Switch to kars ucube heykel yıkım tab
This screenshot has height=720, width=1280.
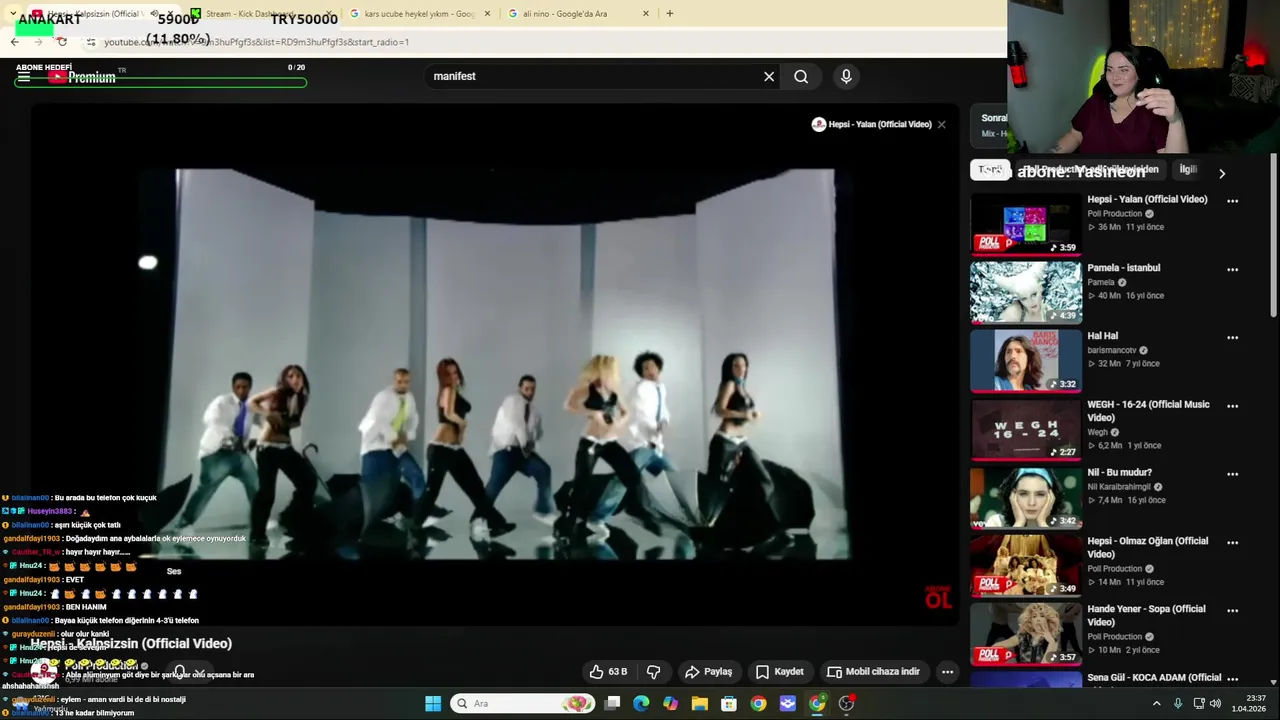coord(420,14)
